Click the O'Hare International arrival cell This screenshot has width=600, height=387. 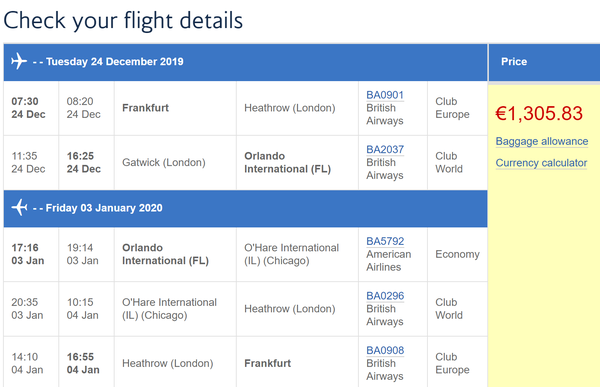[297, 254]
